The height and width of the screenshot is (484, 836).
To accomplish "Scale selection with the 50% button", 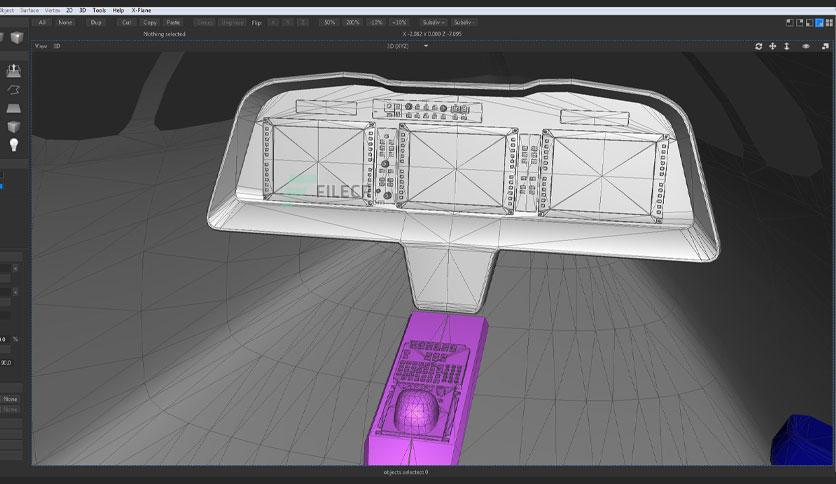I will 329,22.
